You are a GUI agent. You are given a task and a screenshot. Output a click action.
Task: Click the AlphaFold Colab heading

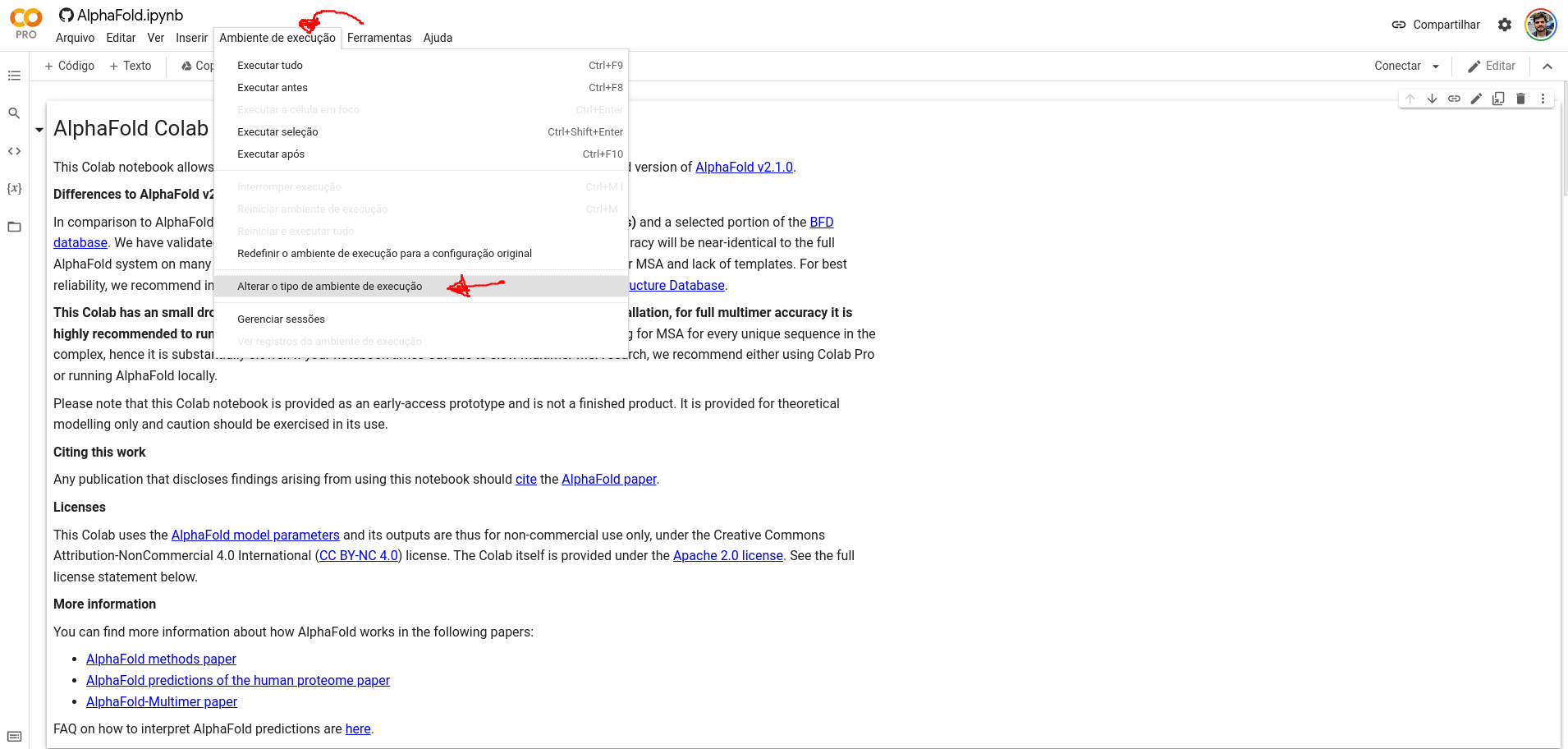[131, 129]
